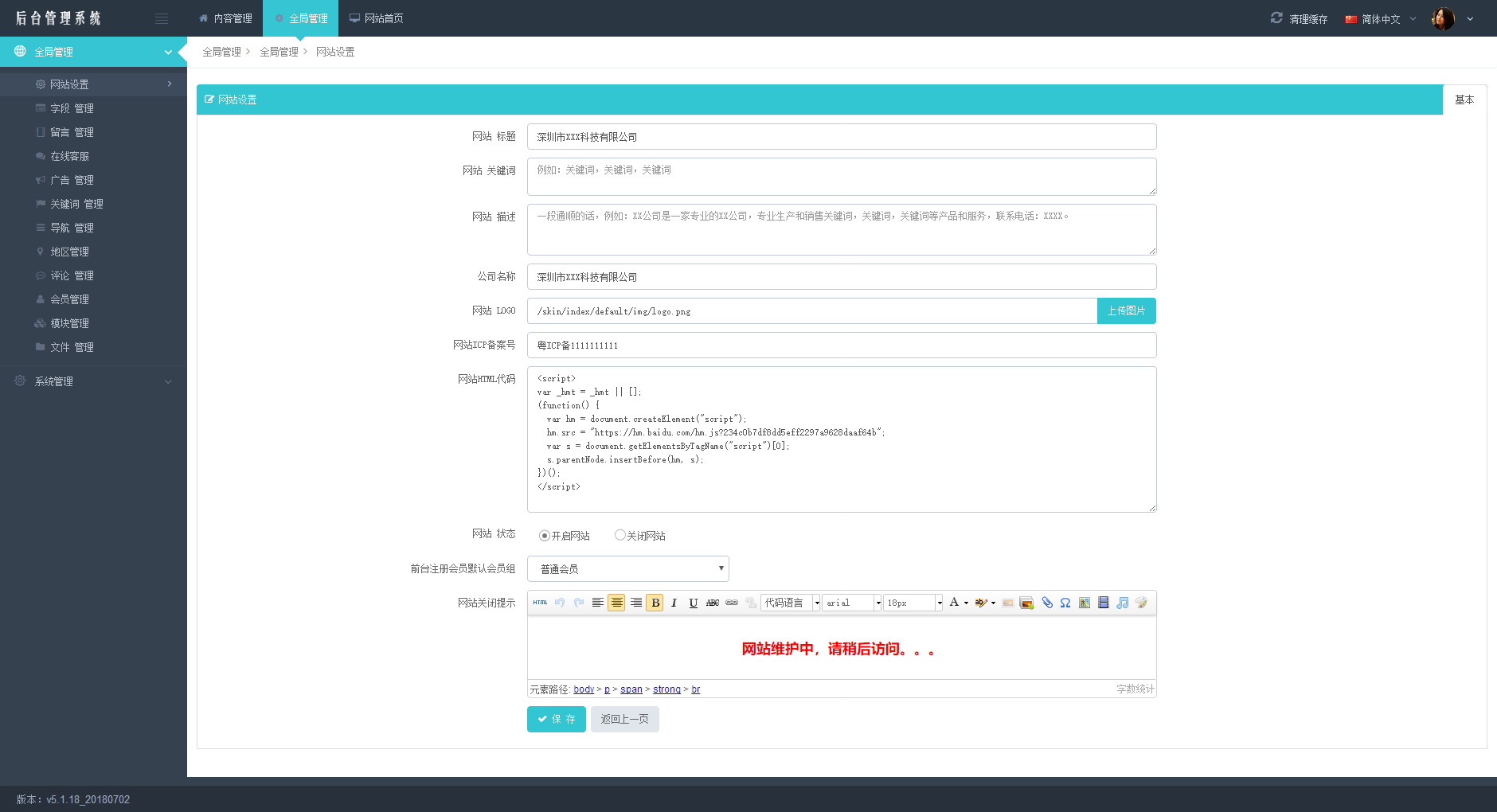The height and width of the screenshot is (812, 1497).
Task: Open message management in sidebar
Action: tap(93, 132)
